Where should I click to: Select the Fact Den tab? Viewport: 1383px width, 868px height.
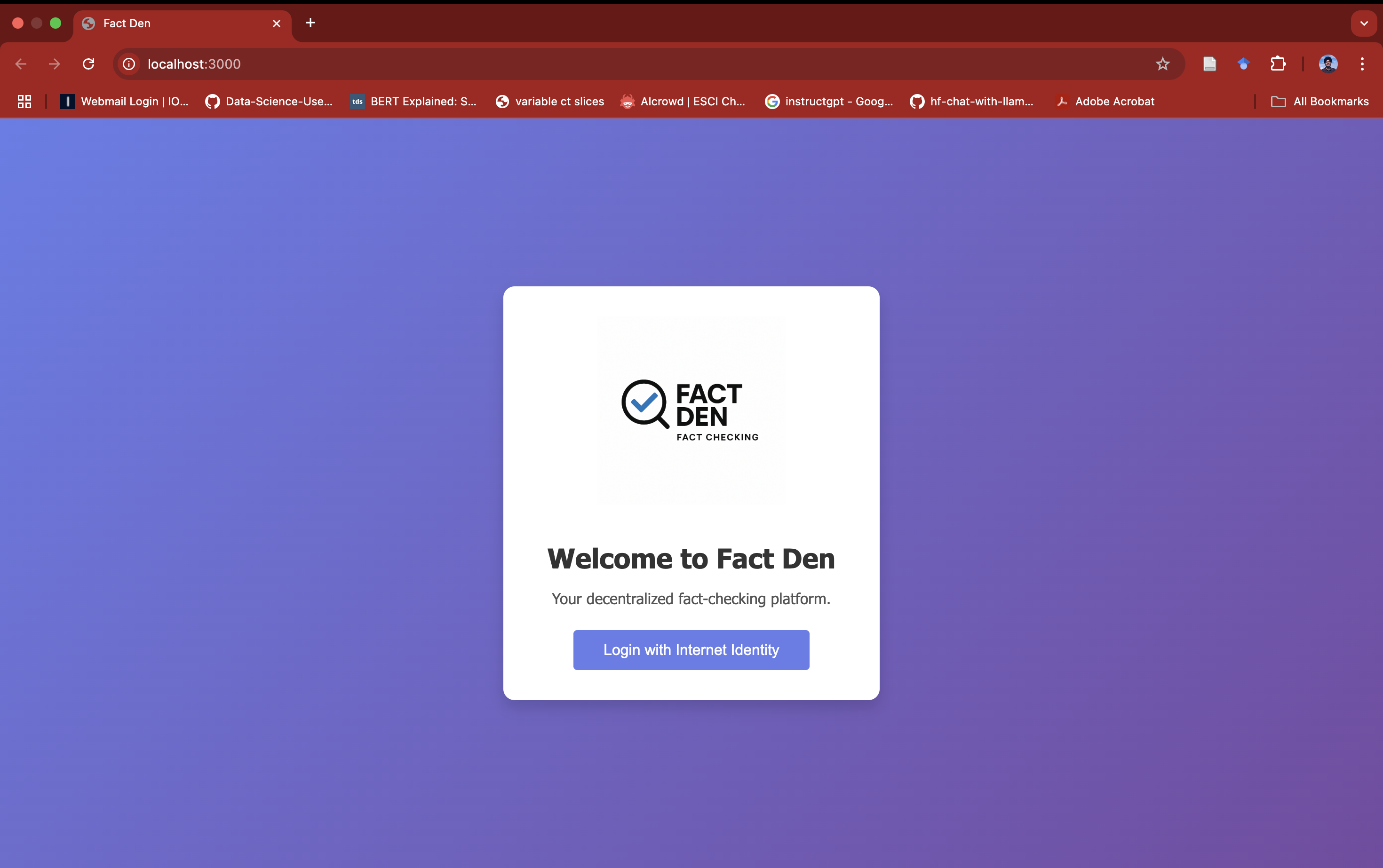point(172,24)
